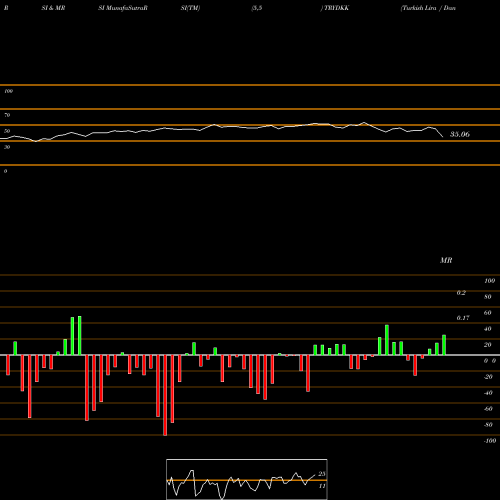
Task: Click the last green bar of MR histogram
Action: point(444,345)
